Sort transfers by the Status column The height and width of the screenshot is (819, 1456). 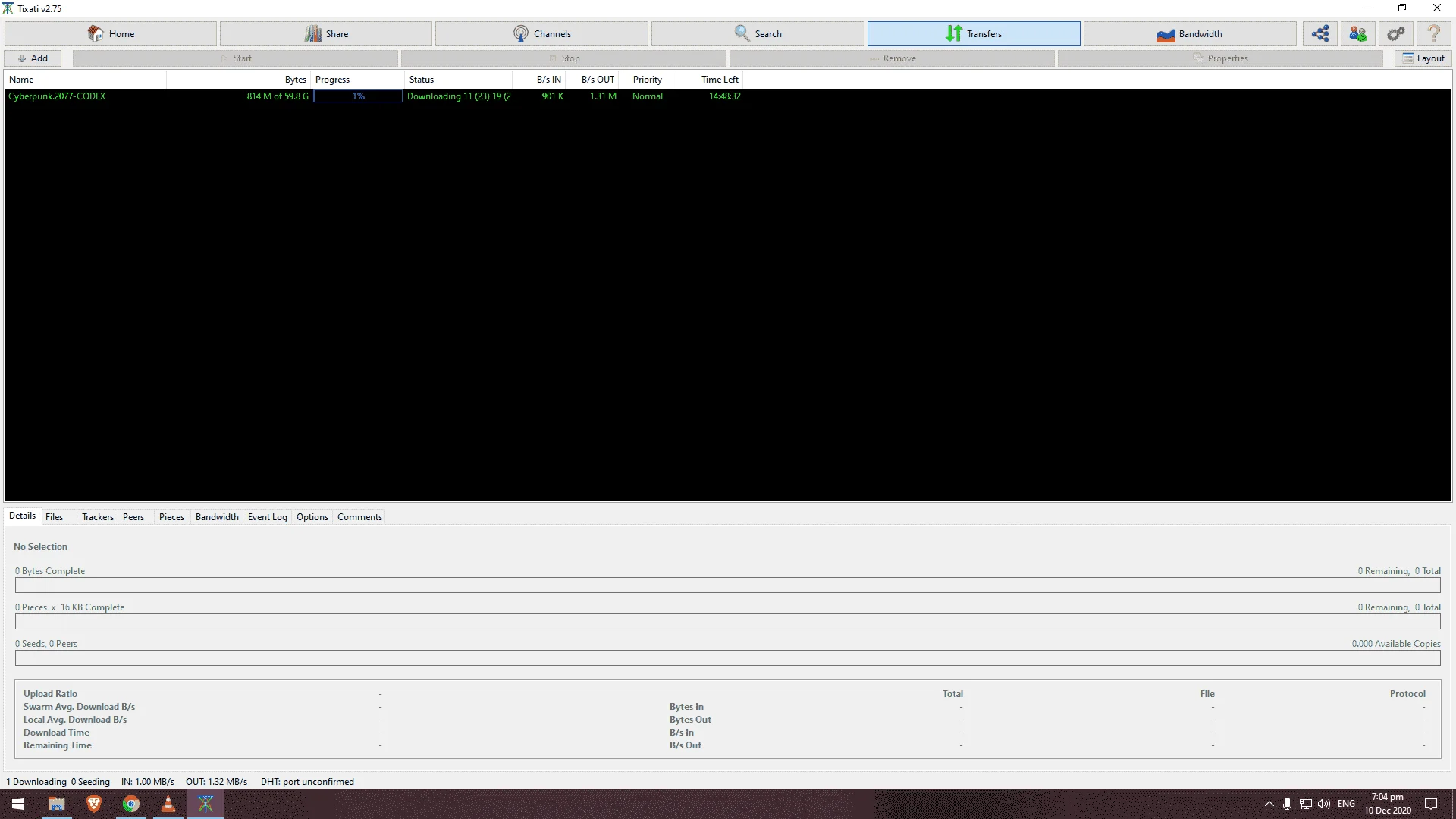click(459, 80)
